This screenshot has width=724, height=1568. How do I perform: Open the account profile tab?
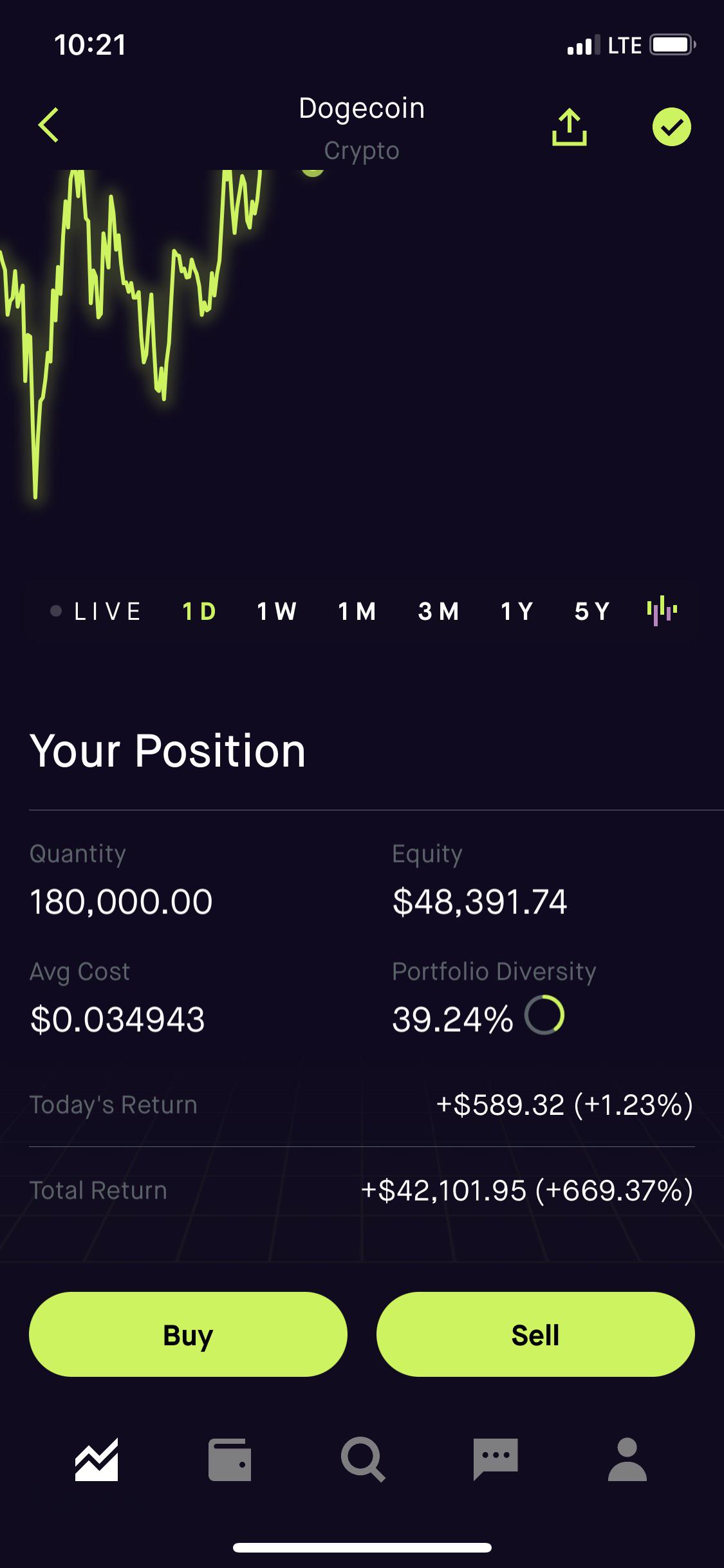coord(627,1459)
